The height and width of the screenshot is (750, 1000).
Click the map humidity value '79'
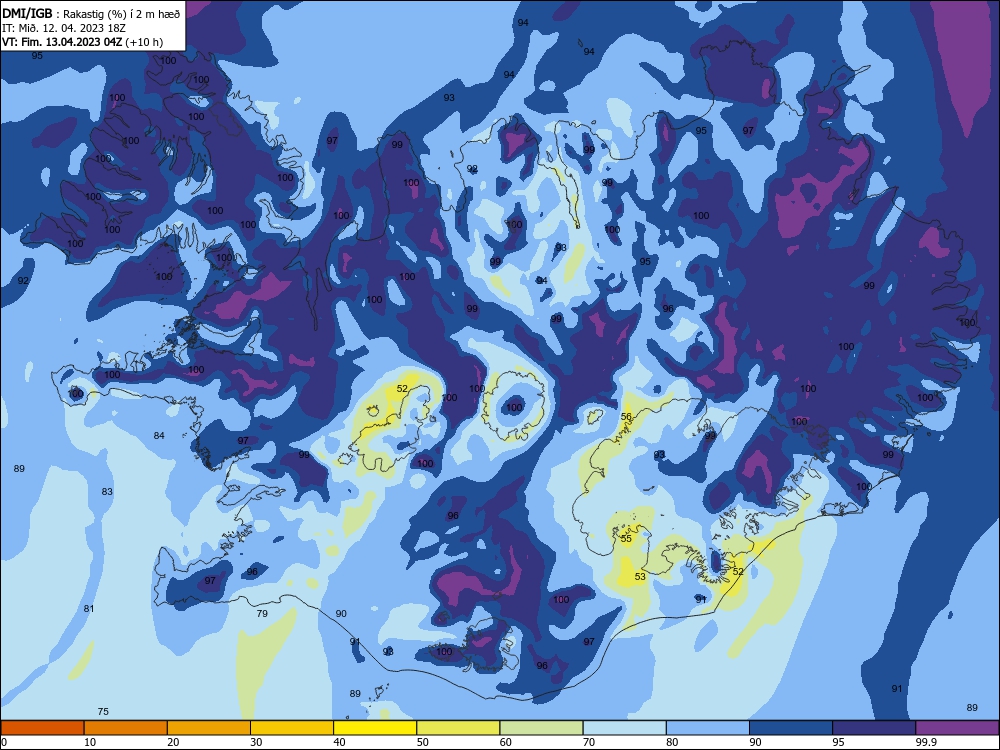[x=261, y=614]
